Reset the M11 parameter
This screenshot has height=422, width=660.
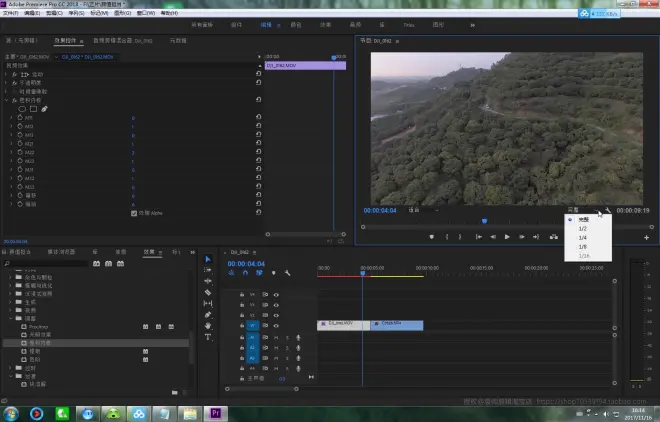coord(258,117)
